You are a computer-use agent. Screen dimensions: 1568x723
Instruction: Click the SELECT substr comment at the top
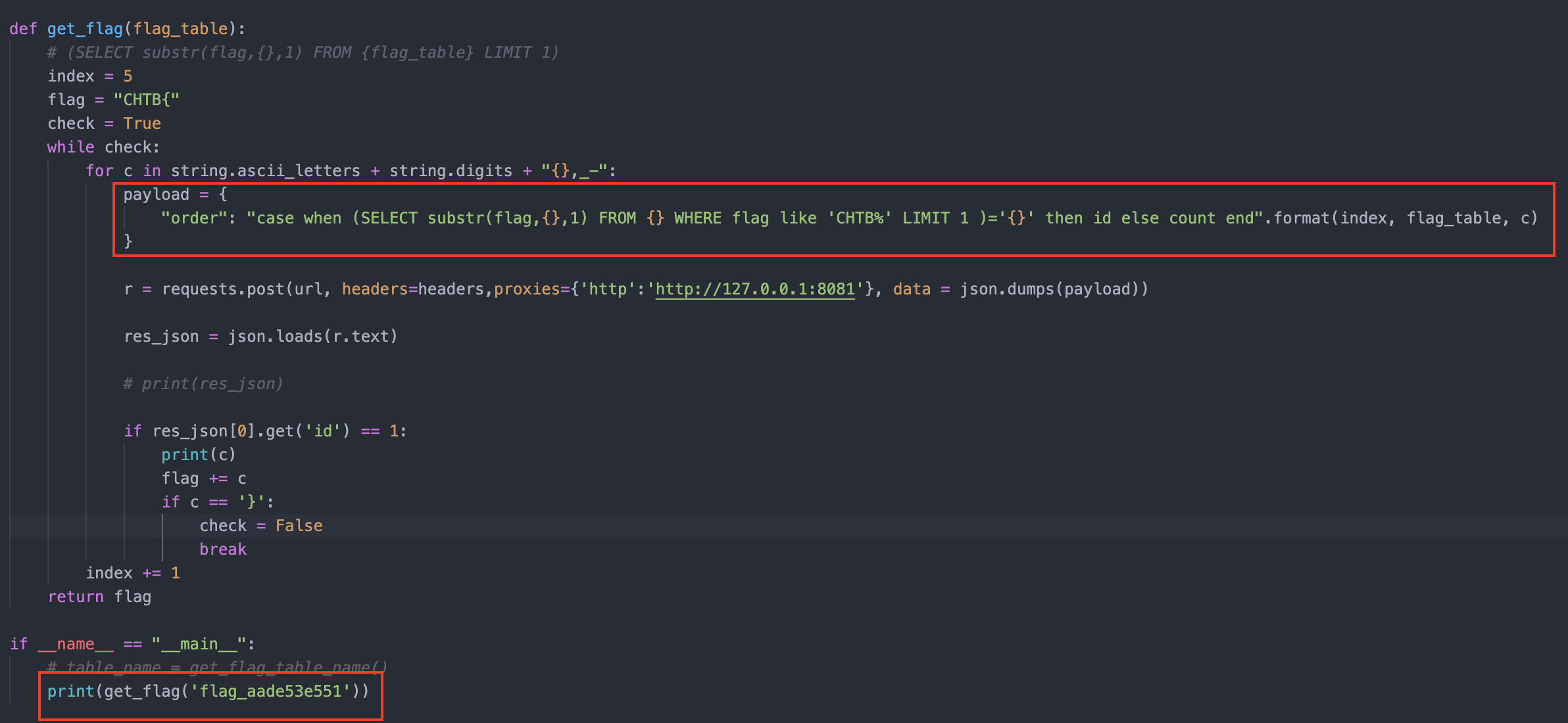pyautogui.click(x=303, y=53)
